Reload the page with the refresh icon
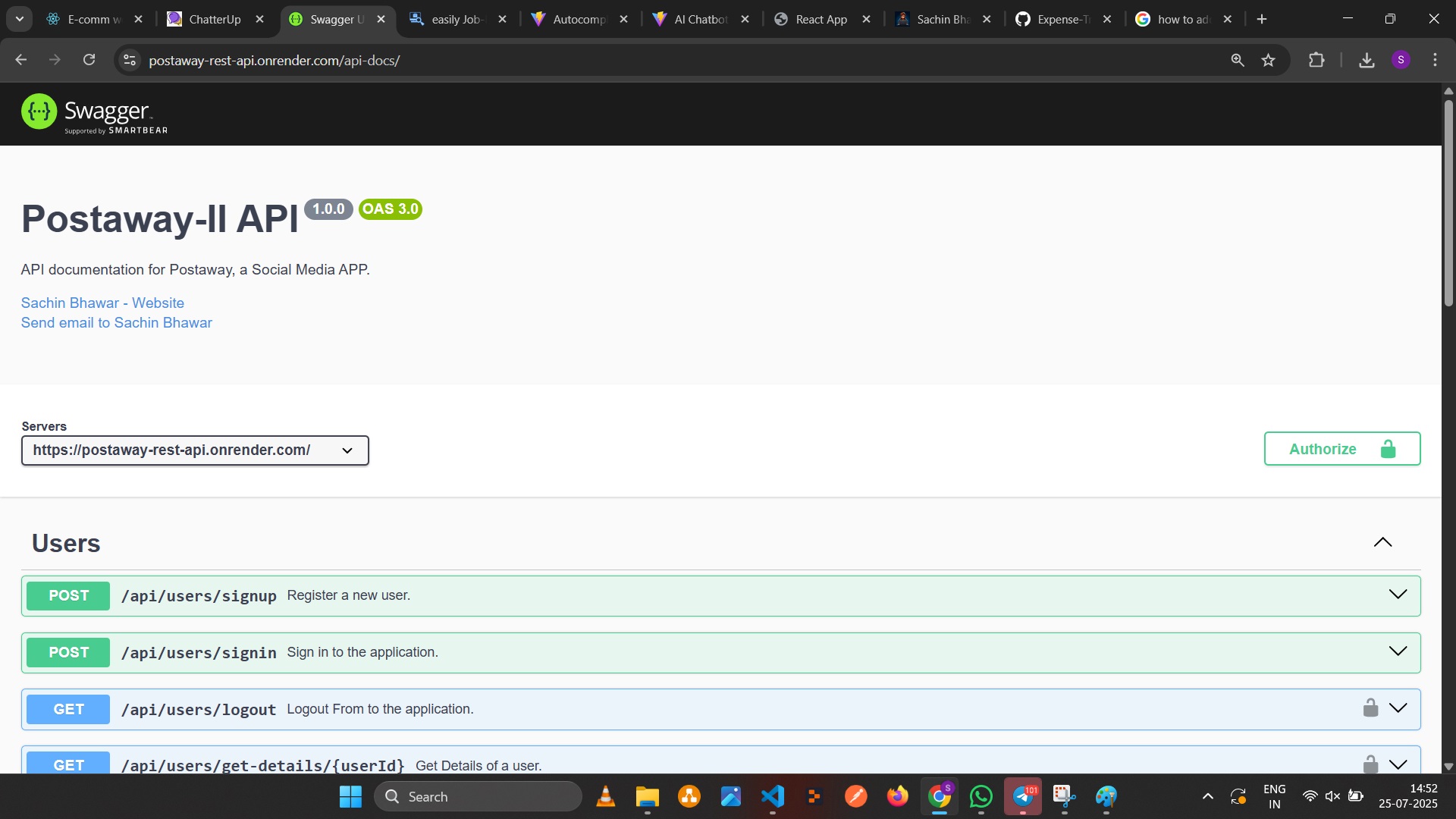 click(89, 60)
